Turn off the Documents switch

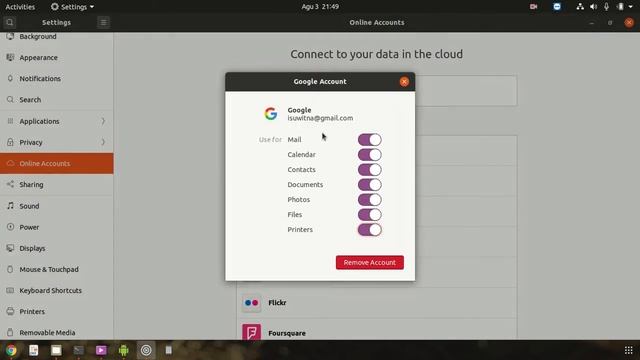click(x=369, y=184)
